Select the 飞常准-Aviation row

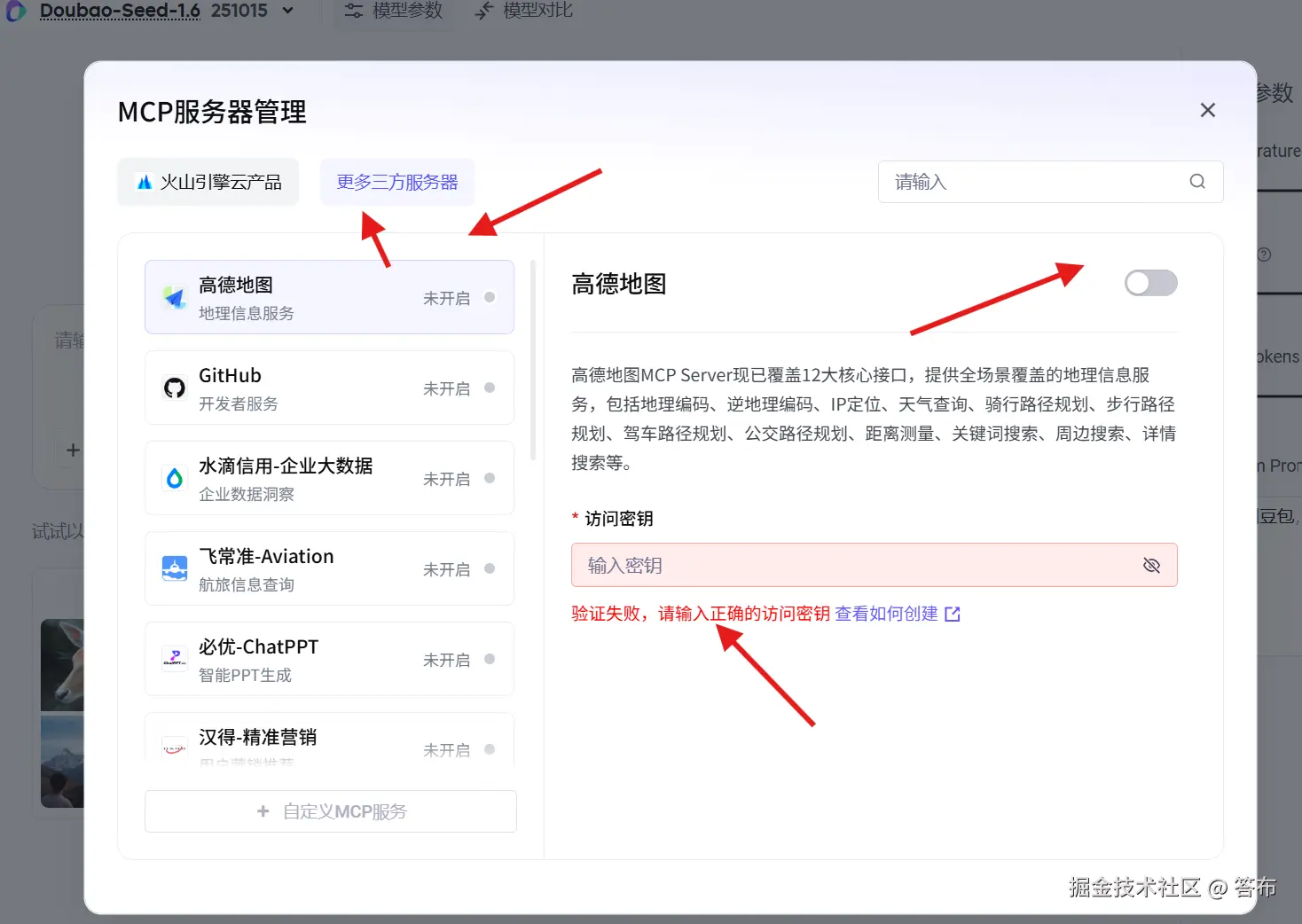[329, 568]
